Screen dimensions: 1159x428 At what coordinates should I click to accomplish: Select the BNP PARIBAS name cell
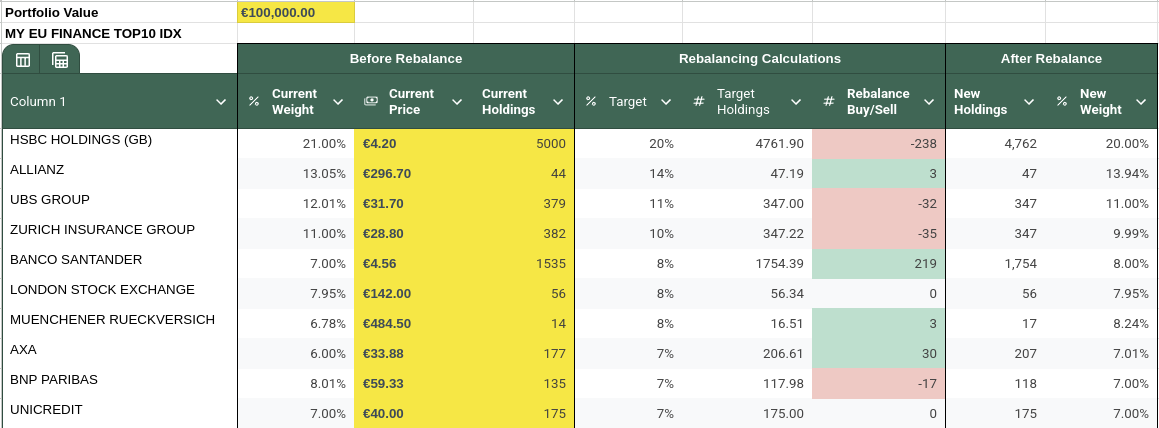coord(120,384)
